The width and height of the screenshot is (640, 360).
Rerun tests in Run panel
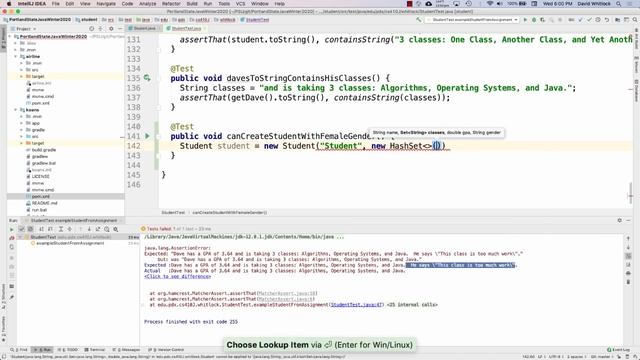(x=11, y=229)
